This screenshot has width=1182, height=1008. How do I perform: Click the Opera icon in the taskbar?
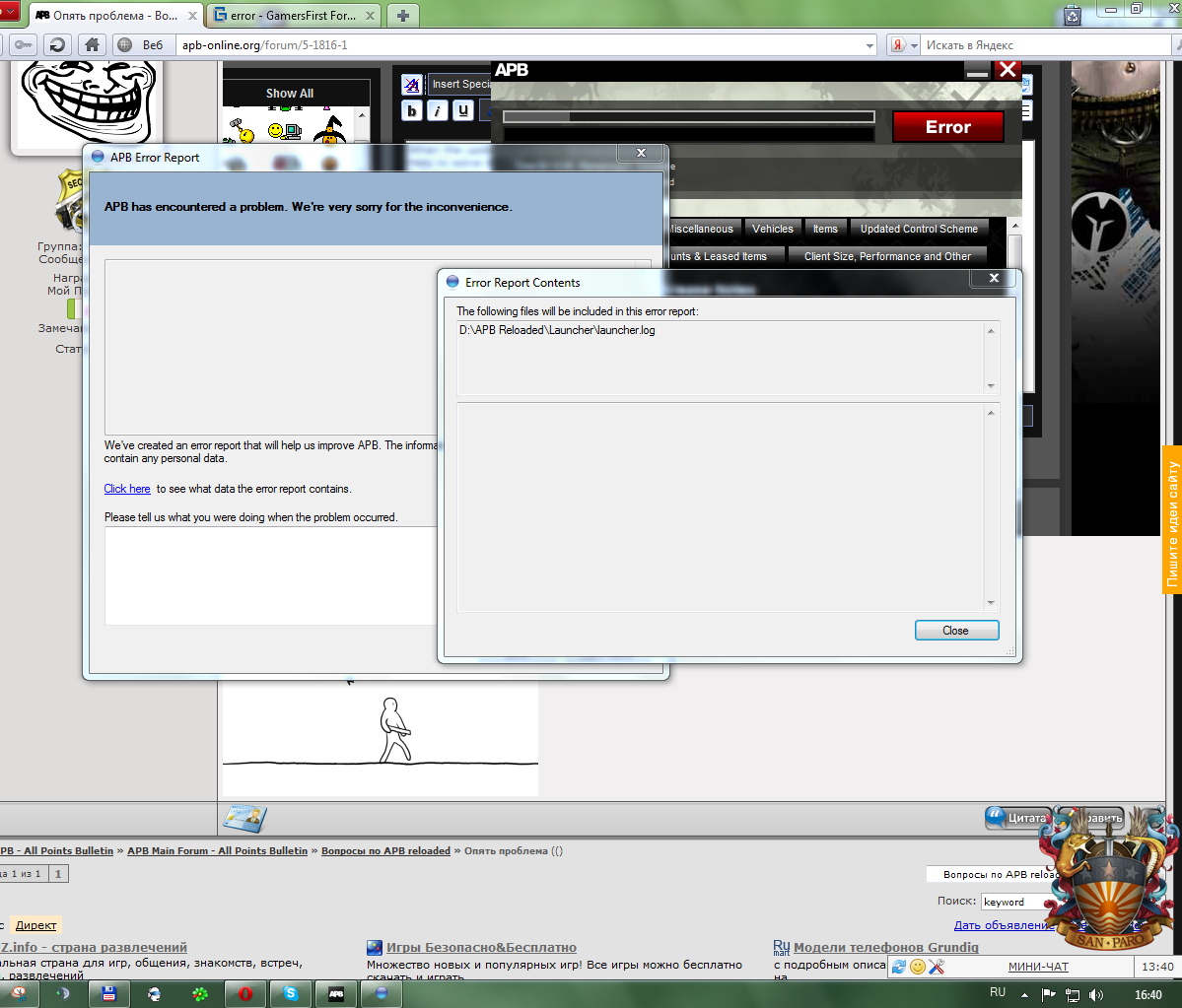[244, 994]
